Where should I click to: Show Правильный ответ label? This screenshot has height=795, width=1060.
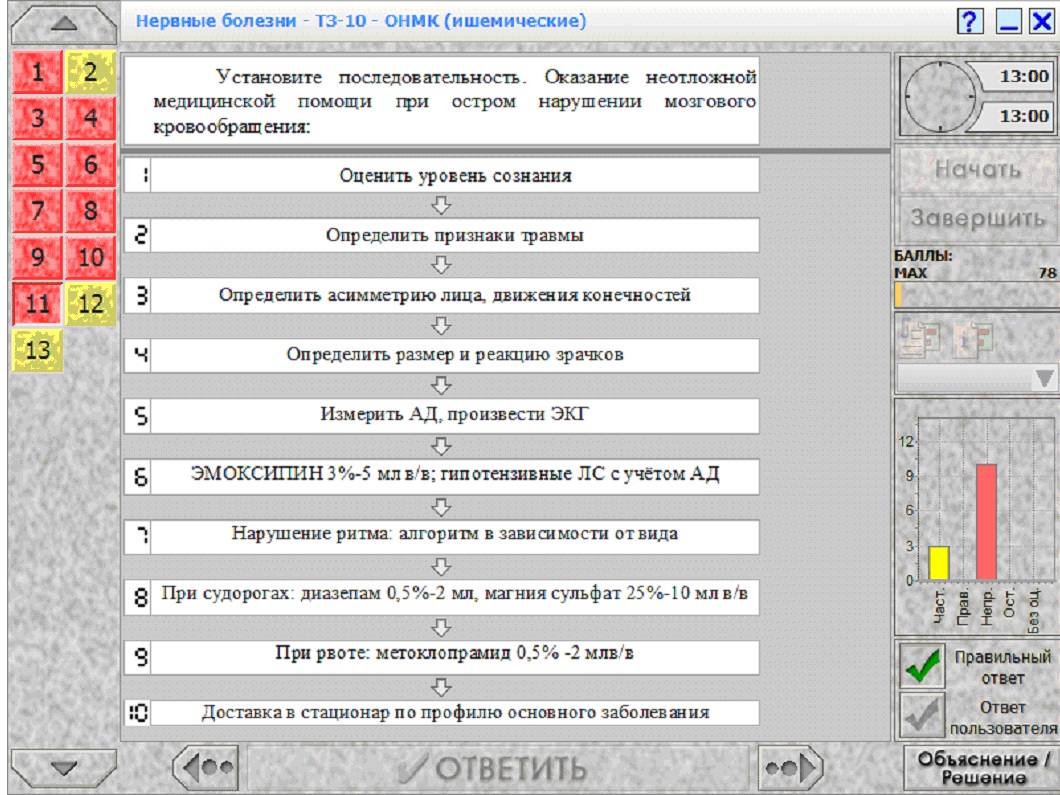[1003, 667]
